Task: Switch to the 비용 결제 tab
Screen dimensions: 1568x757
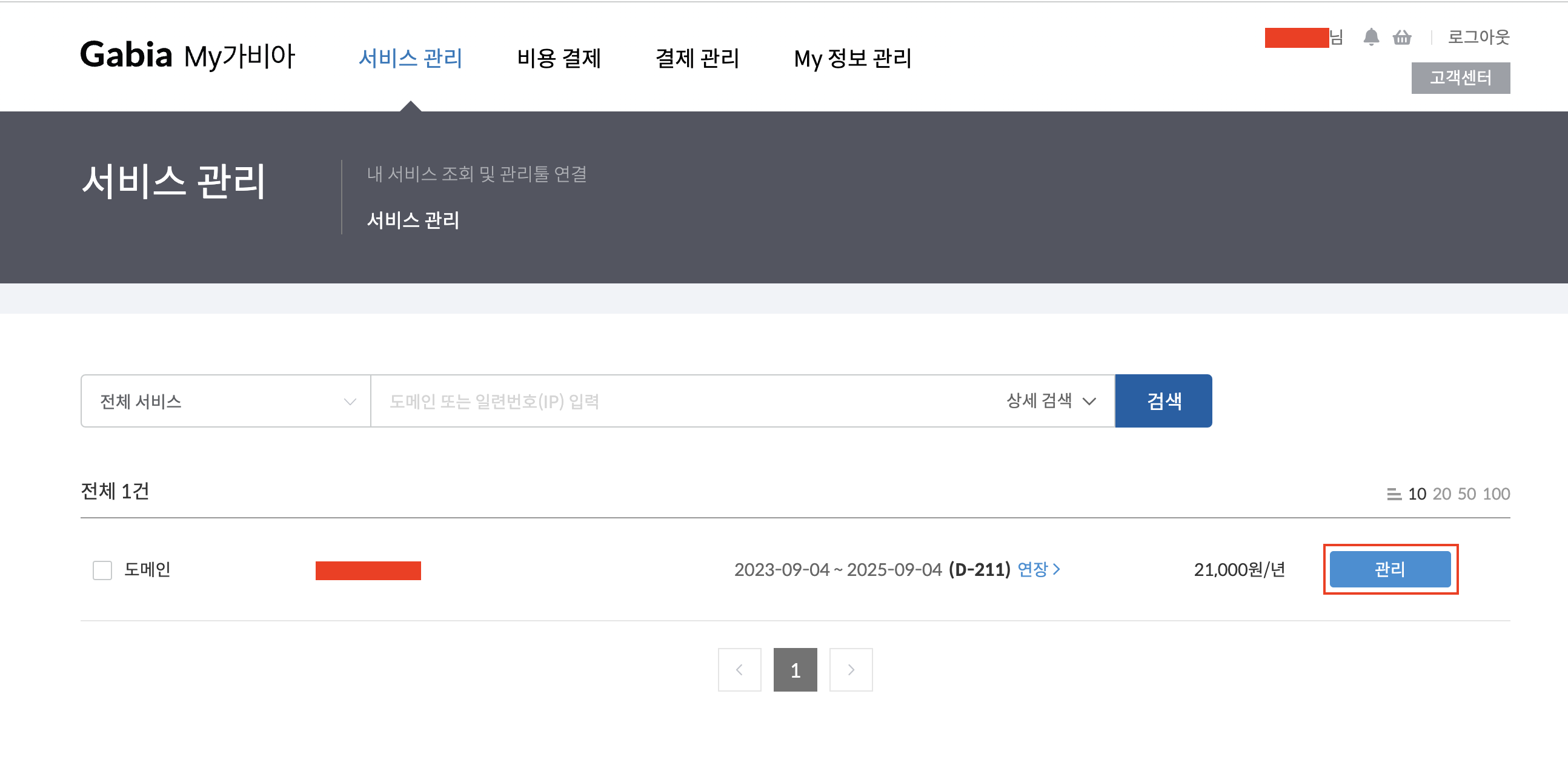Action: click(x=559, y=59)
